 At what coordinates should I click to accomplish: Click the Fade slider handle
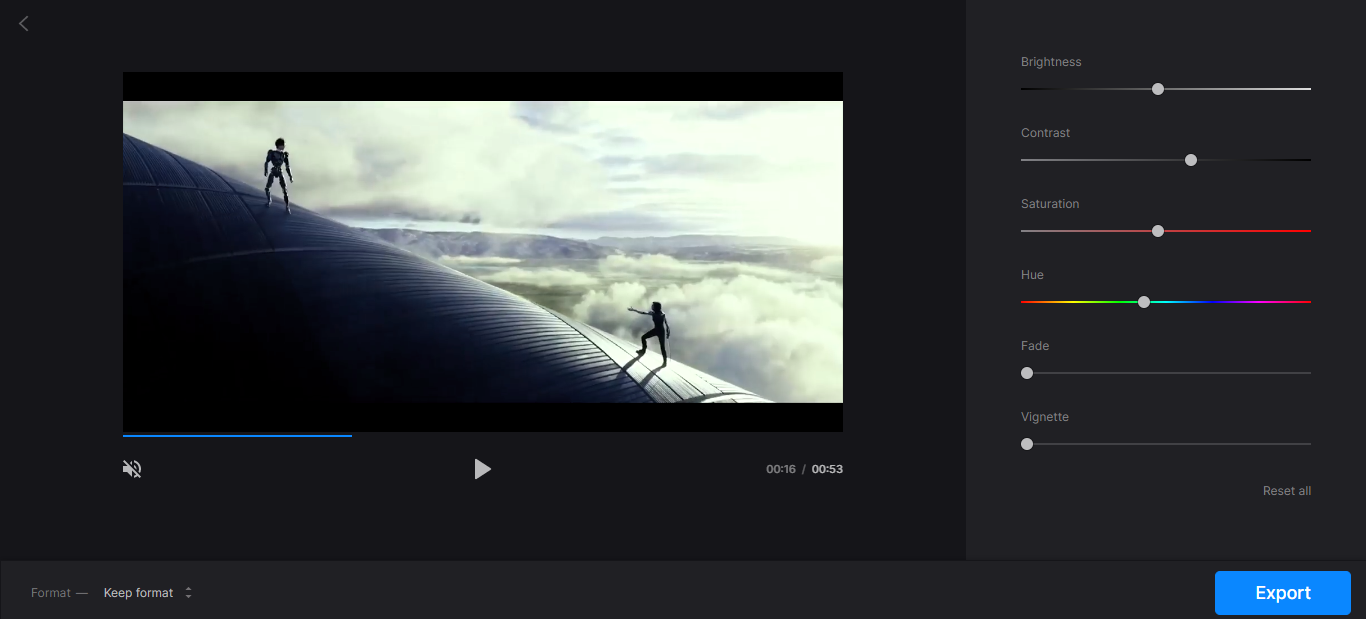(x=1027, y=373)
